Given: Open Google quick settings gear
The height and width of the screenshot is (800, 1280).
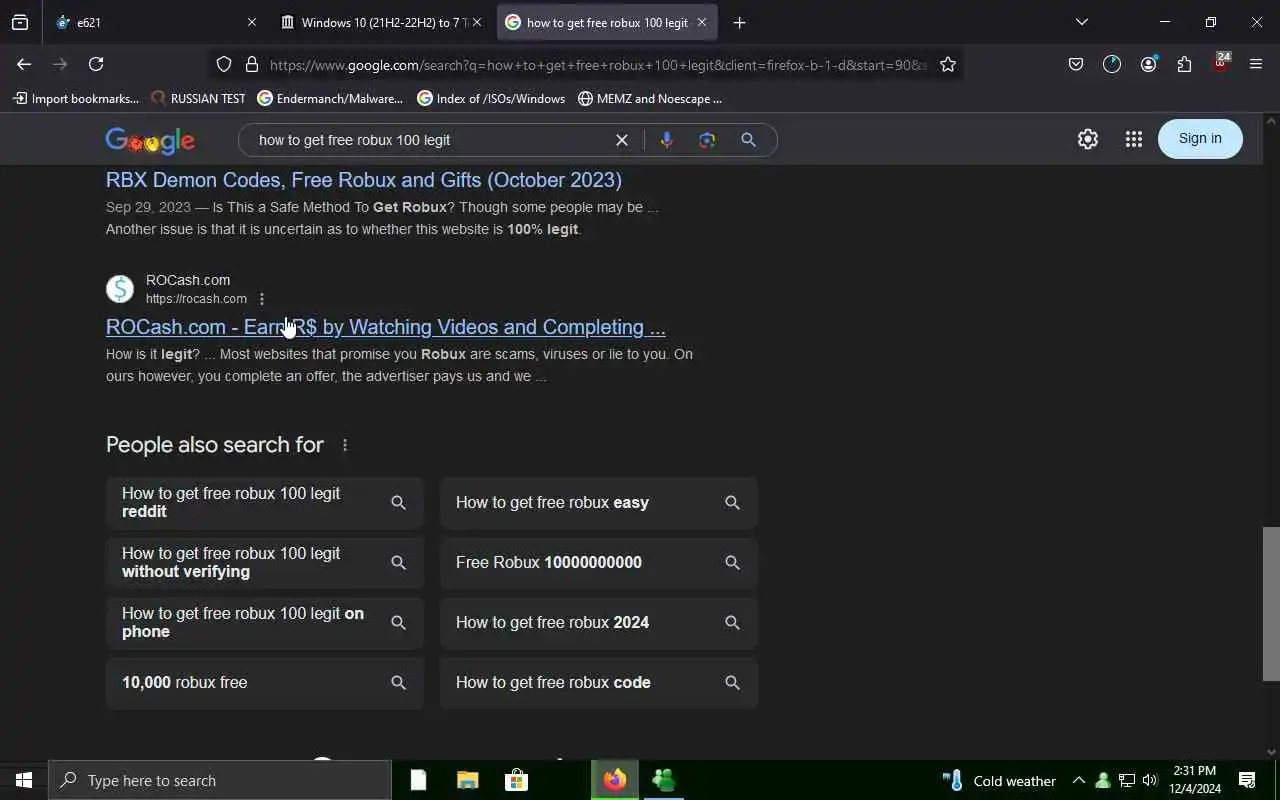Looking at the screenshot, I should (1088, 139).
